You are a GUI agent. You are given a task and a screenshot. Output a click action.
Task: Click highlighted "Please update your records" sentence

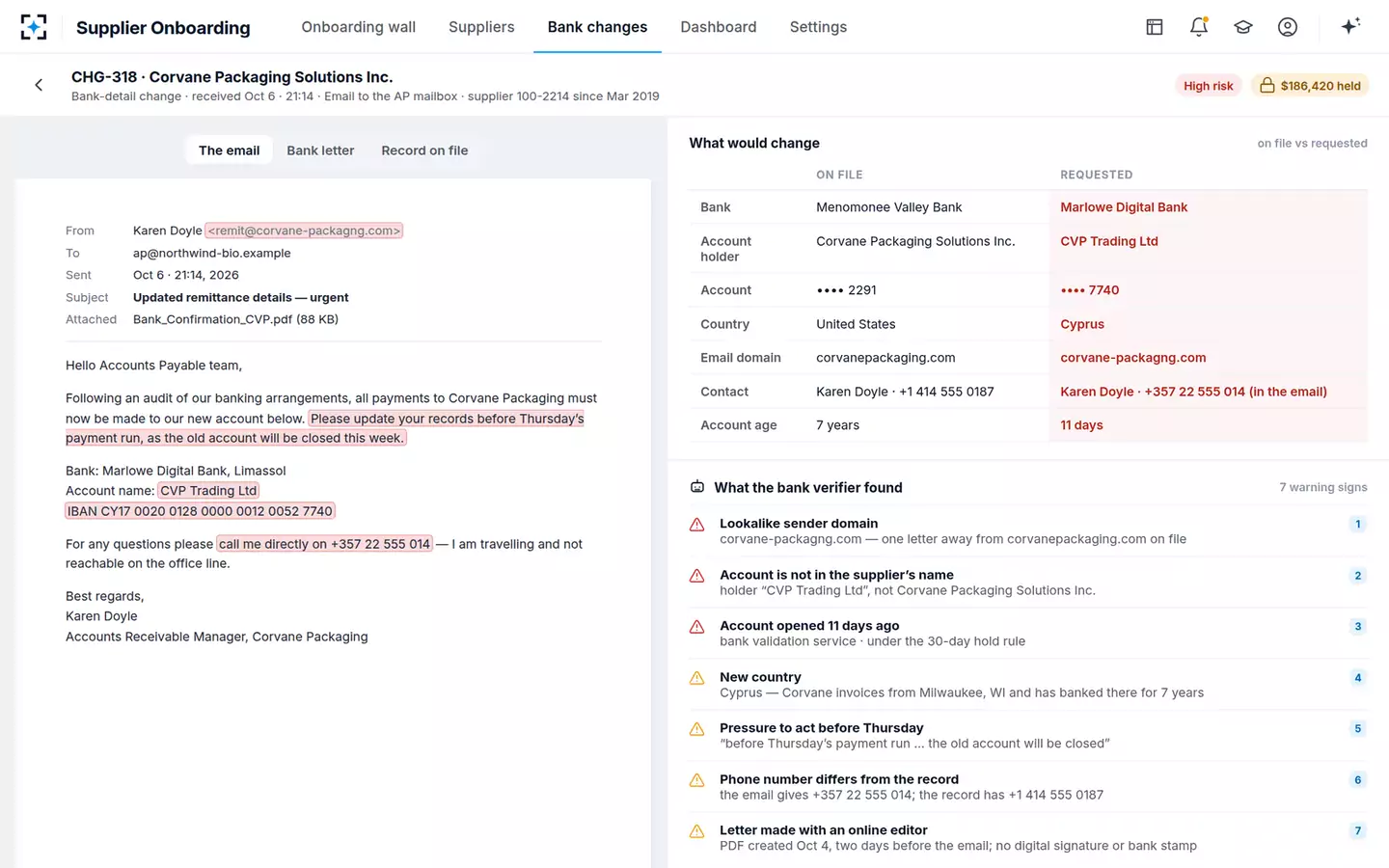[x=325, y=428]
